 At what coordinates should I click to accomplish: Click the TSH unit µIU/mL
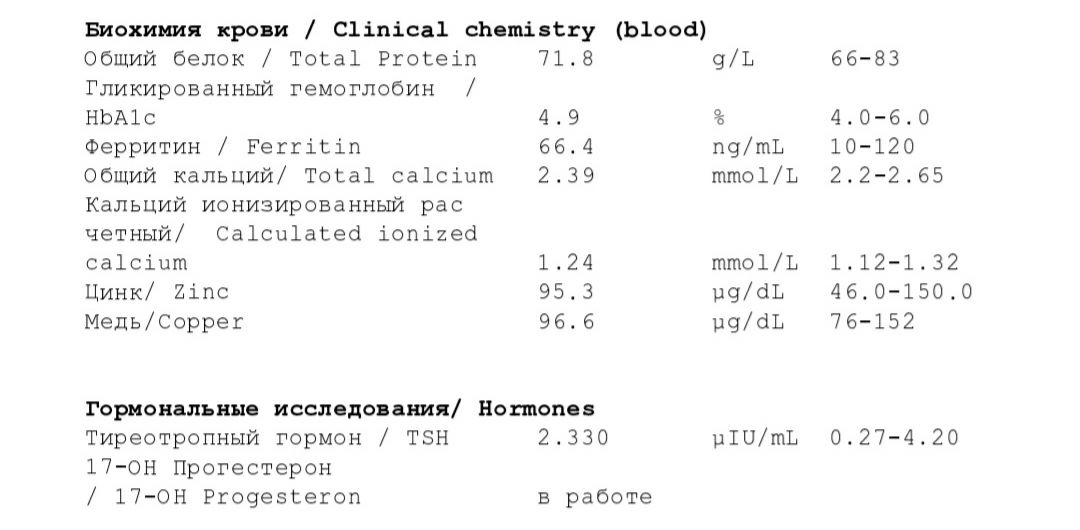pyautogui.click(x=755, y=438)
